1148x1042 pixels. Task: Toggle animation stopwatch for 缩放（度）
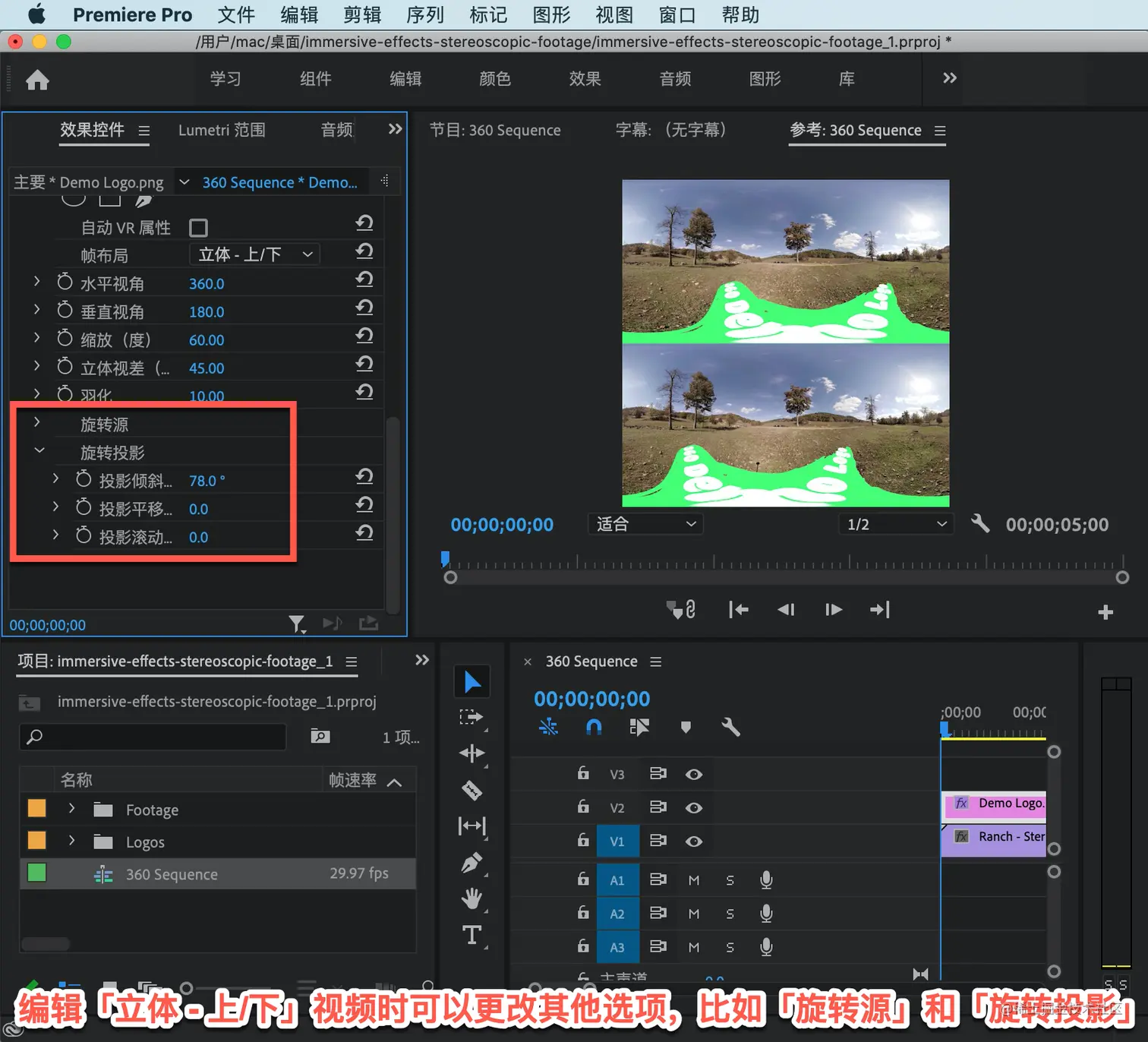(65, 338)
